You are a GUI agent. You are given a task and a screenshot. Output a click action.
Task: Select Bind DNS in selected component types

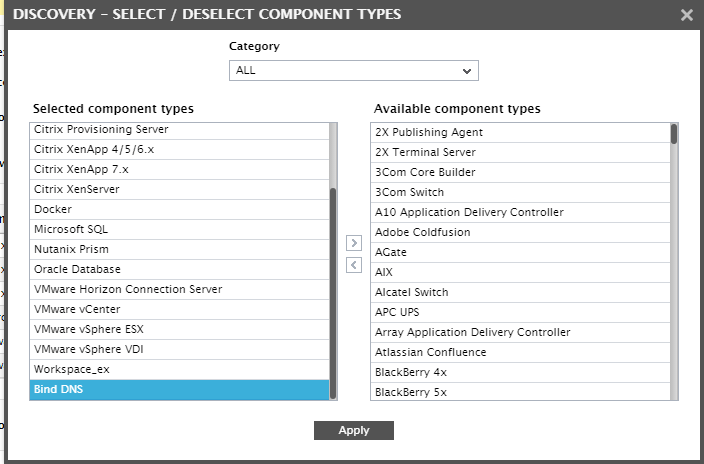179,389
